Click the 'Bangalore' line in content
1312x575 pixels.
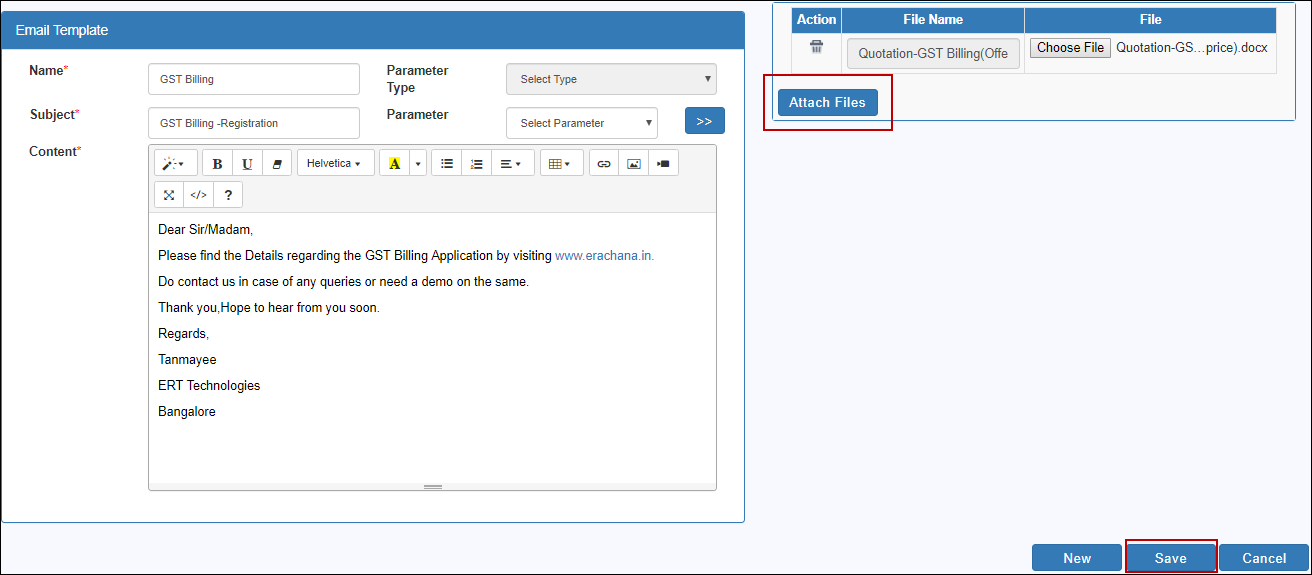(x=187, y=412)
